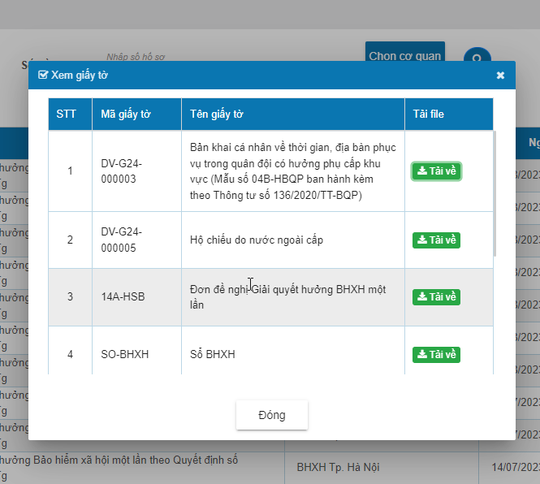
Task: Click the Hộ chiếu do nước ngoài cấp text
Action: (257, 240)
